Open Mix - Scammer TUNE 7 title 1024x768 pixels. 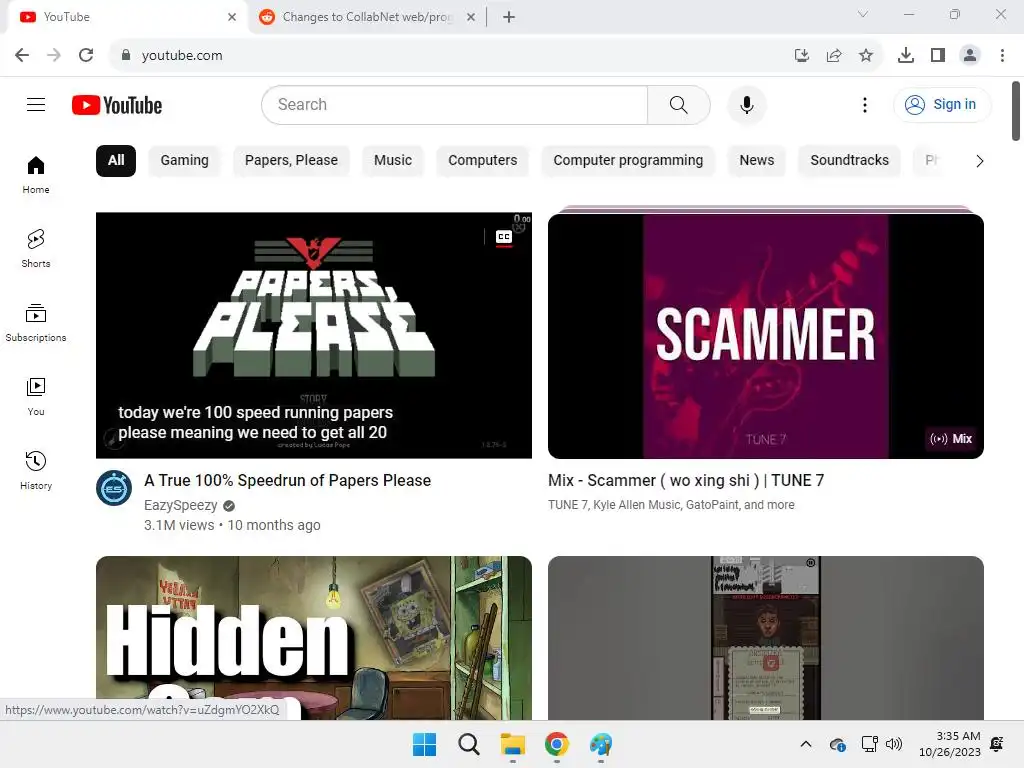point(686,481)
